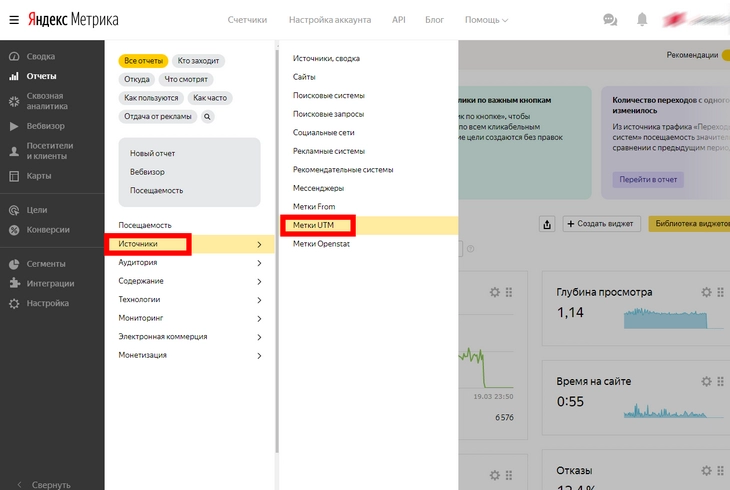
Task: Open the chat messages icon
Action: pos(610,20)
